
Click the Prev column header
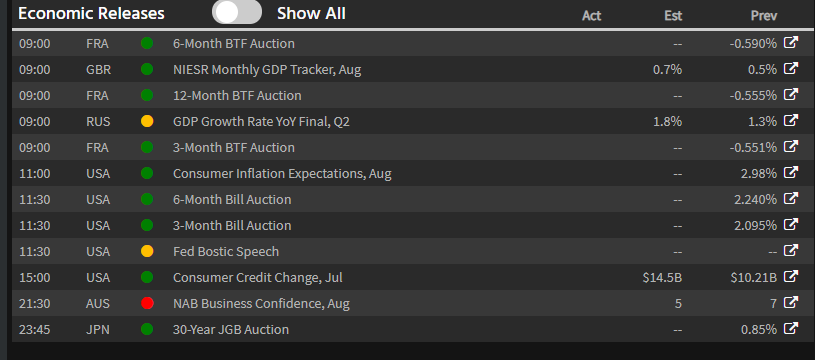point(764,16)
